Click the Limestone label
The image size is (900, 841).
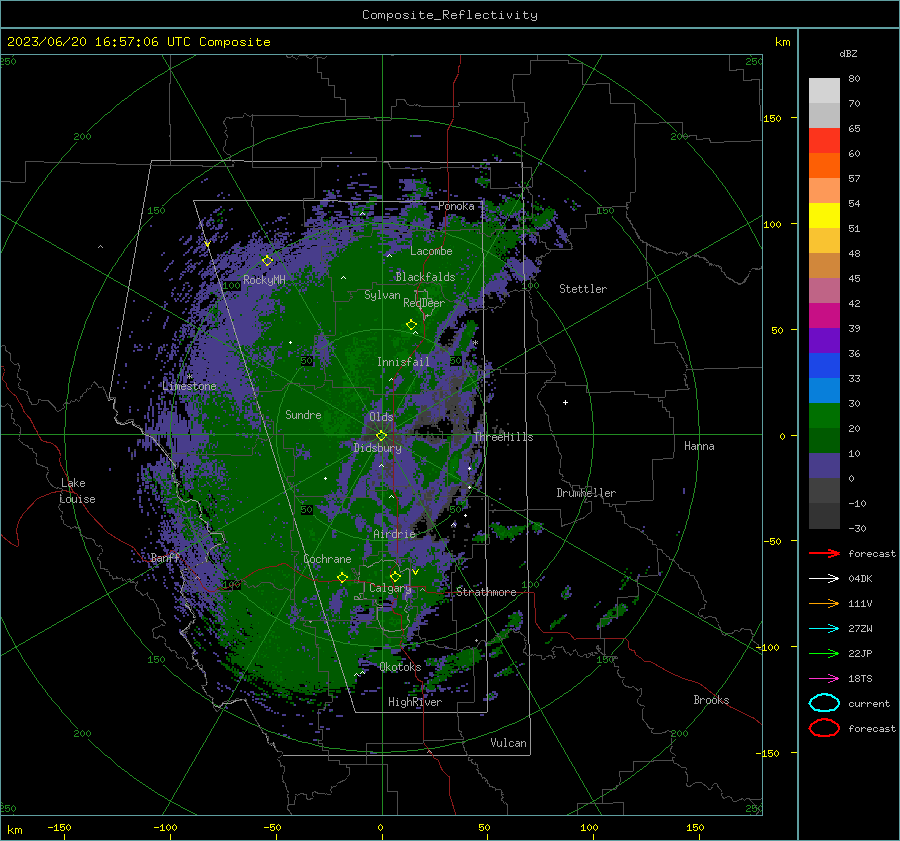189,386
